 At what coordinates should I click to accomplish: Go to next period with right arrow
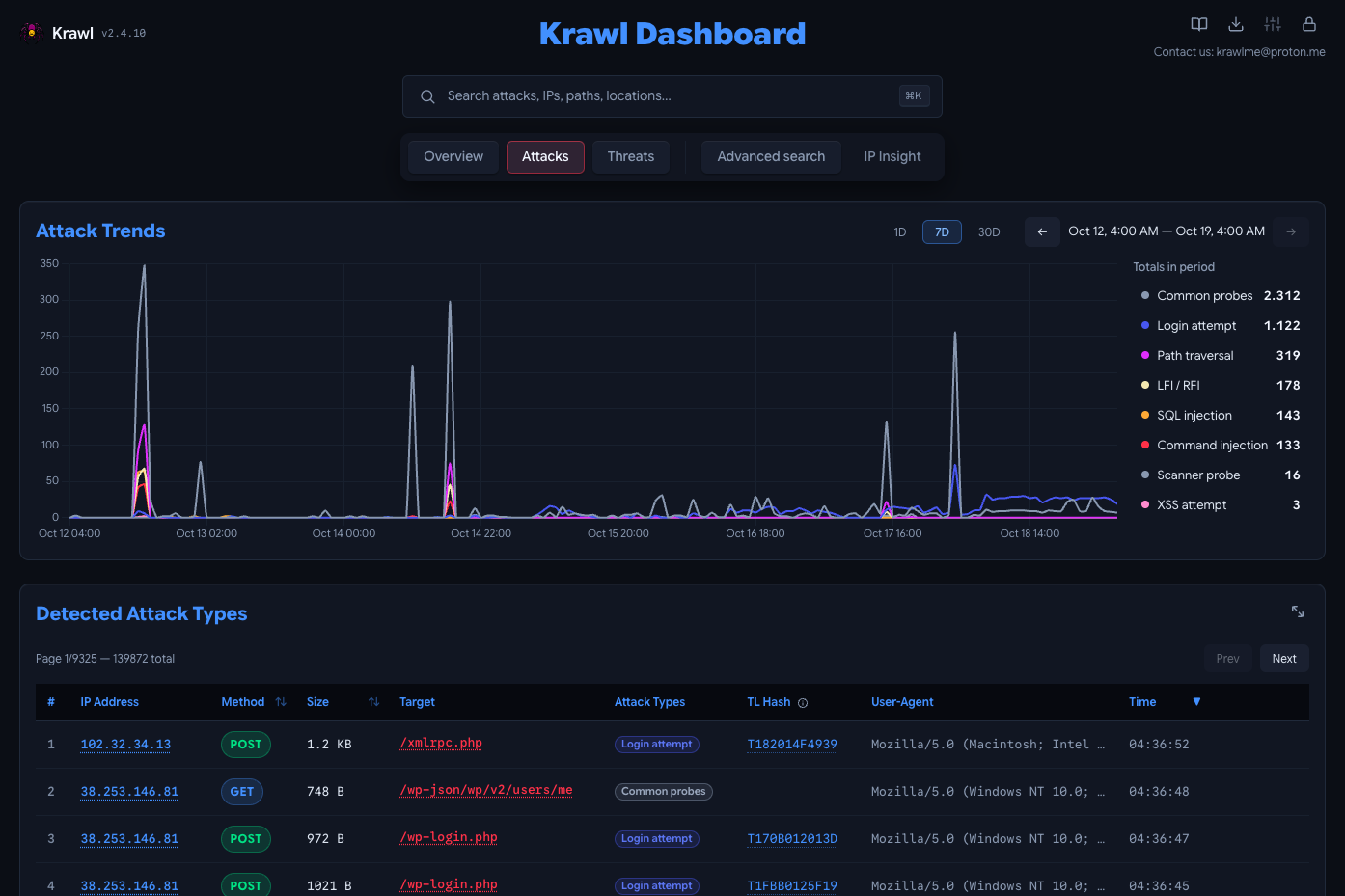pyautogui.click(x=1291, y=231)
